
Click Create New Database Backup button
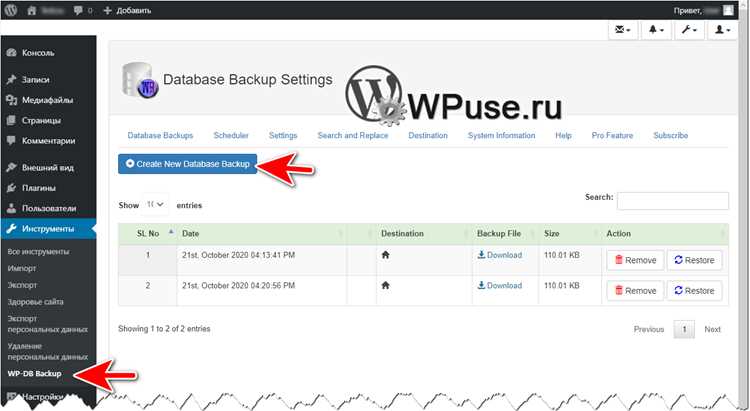188,164
